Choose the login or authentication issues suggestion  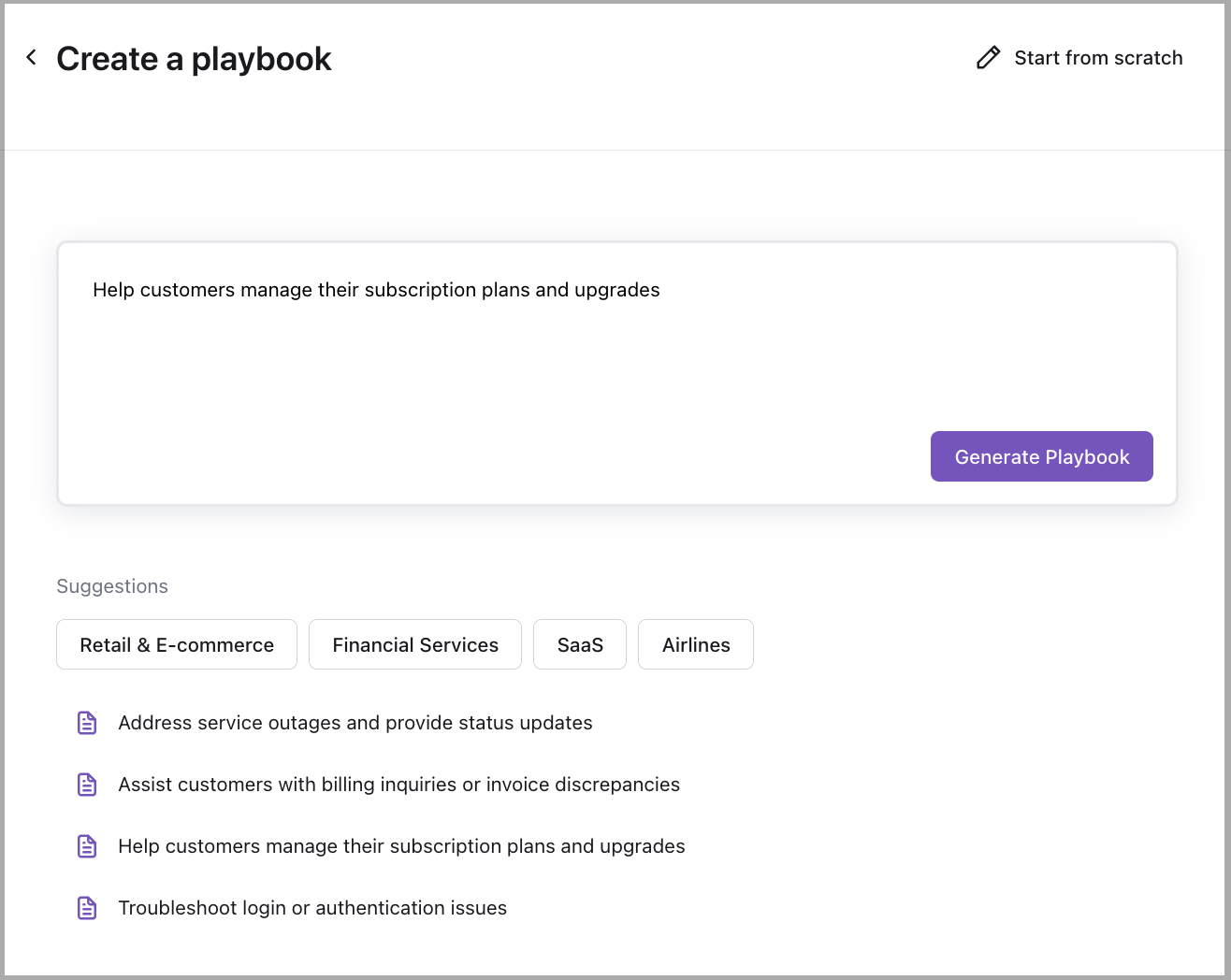[x=312, y=908]
